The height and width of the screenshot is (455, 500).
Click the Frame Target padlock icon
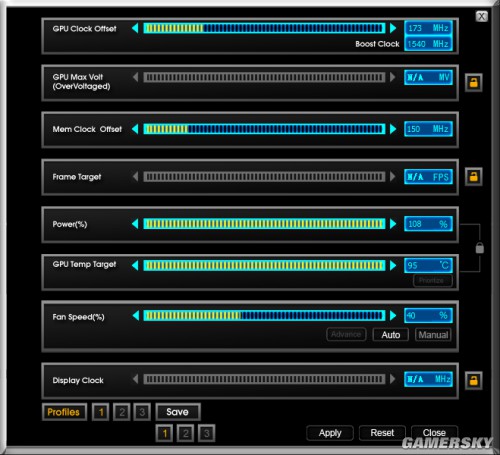tap(474, 176)
